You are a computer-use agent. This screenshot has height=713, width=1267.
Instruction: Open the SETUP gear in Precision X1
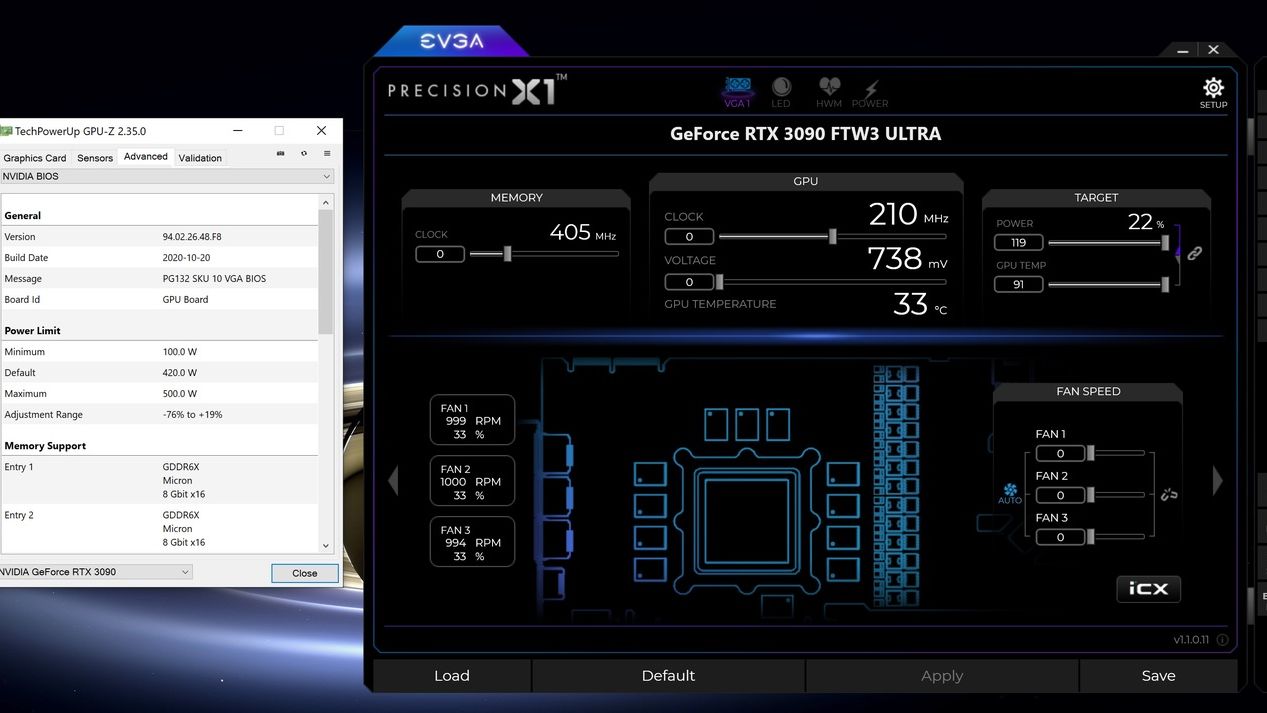tap(1213, 92)
